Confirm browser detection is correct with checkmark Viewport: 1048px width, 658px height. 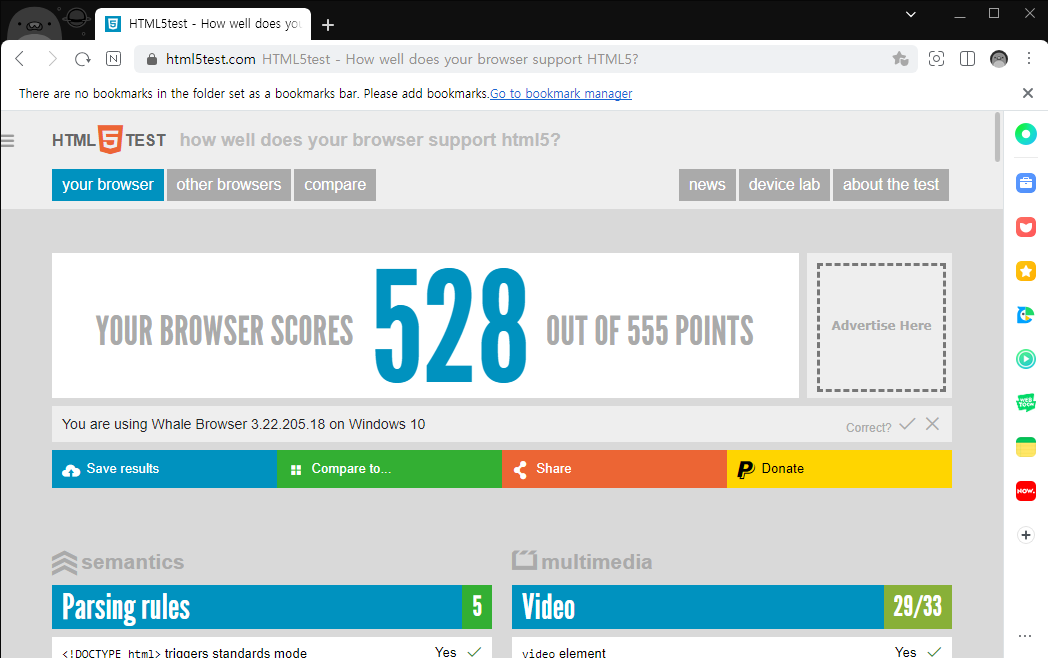[x=907, y=424]
